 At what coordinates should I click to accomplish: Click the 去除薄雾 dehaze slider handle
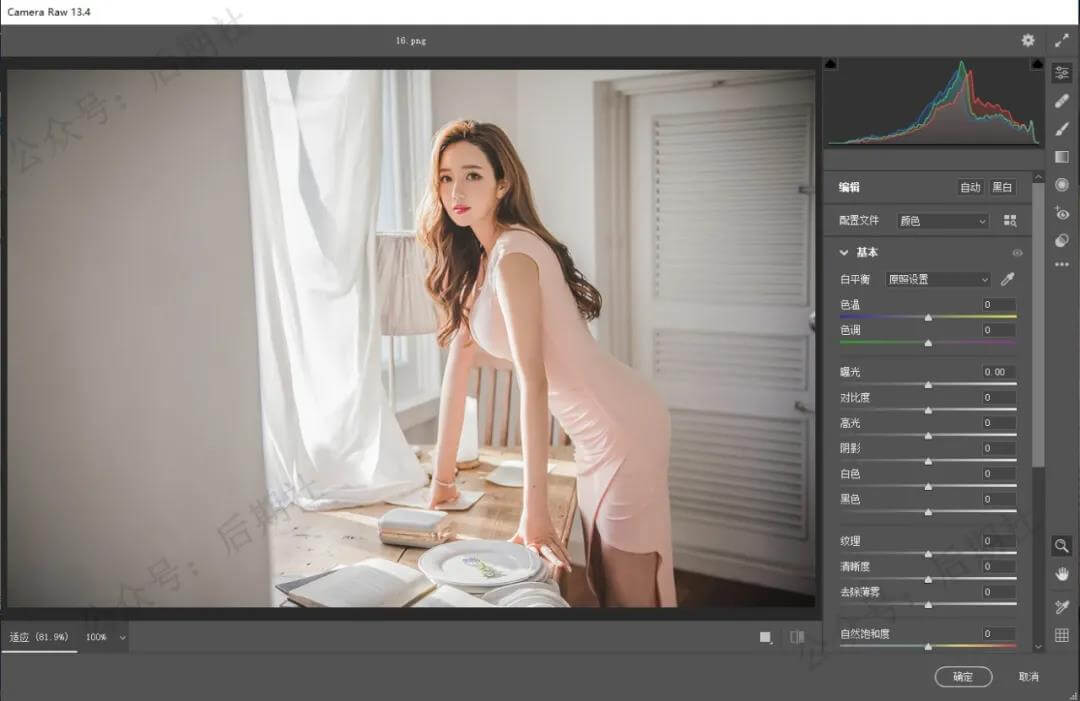pyautogui.click(x=928, y=604)
